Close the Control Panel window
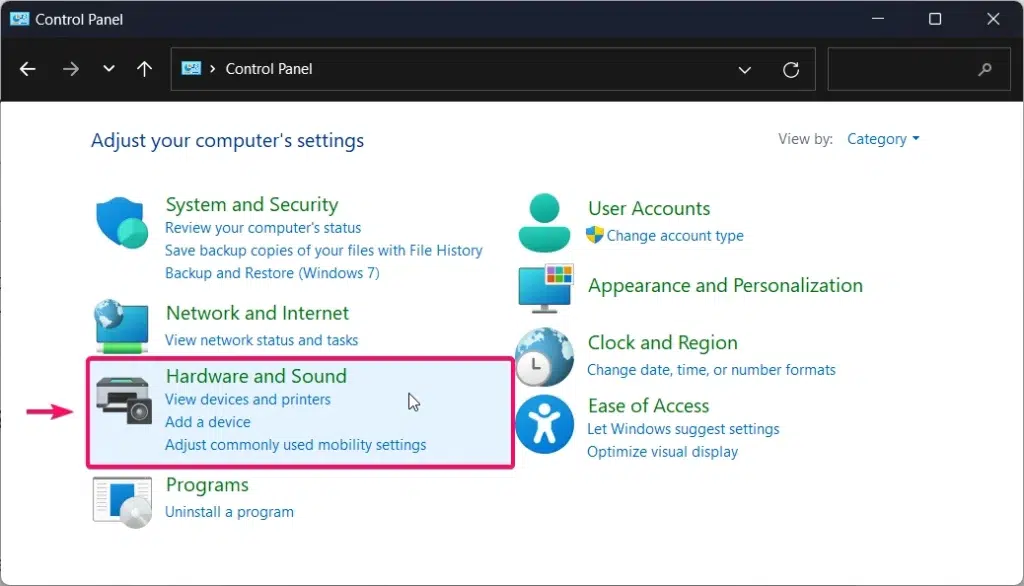 tap(993, 19)
